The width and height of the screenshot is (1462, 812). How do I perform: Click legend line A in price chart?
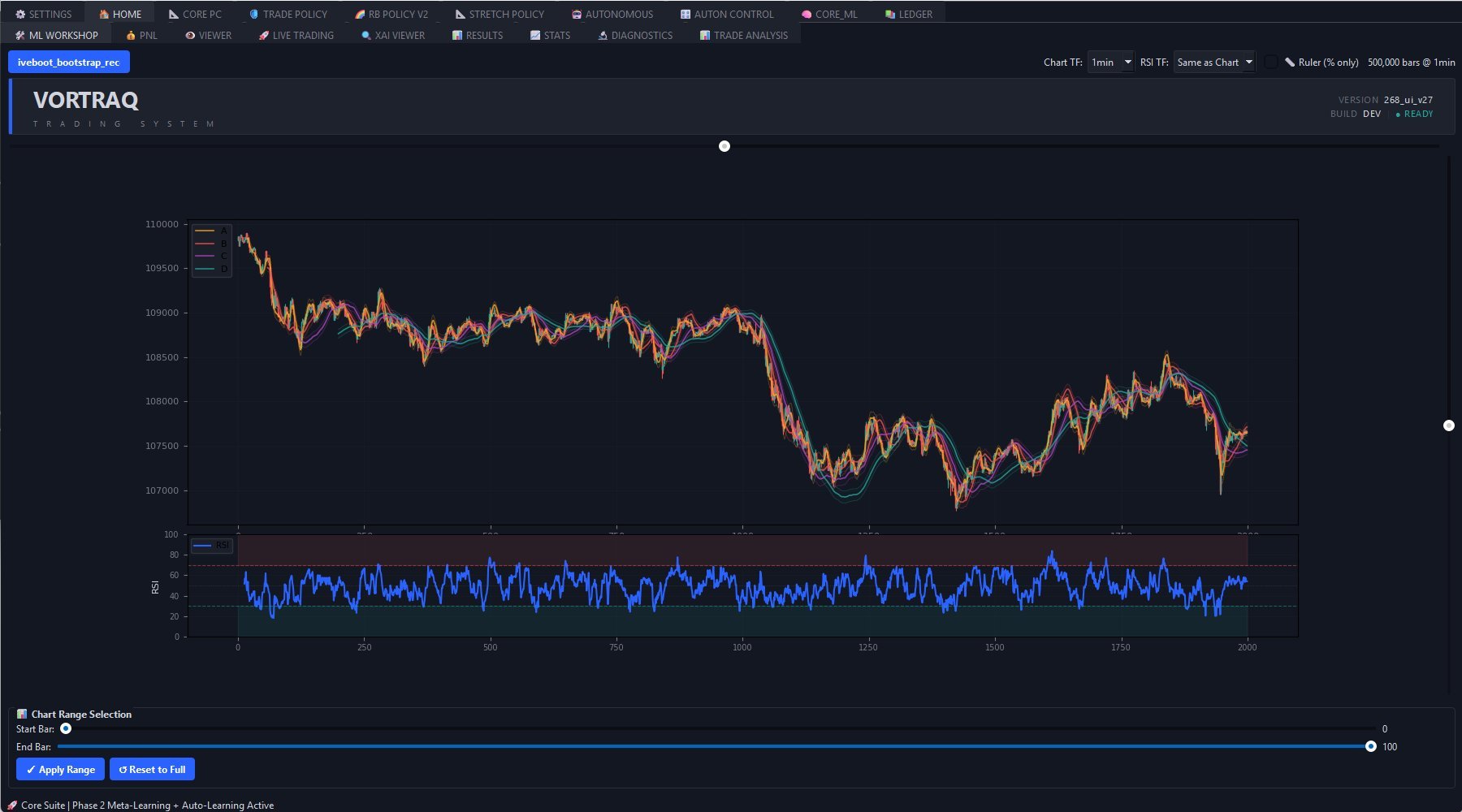(211, 231)
